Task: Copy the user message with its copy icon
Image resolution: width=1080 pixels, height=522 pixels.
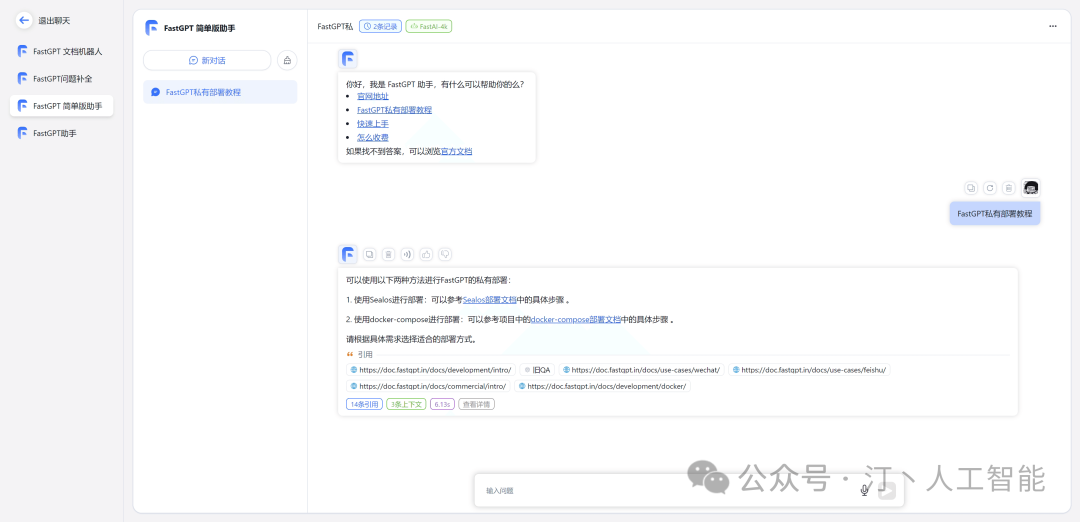Action: (971, 188)
